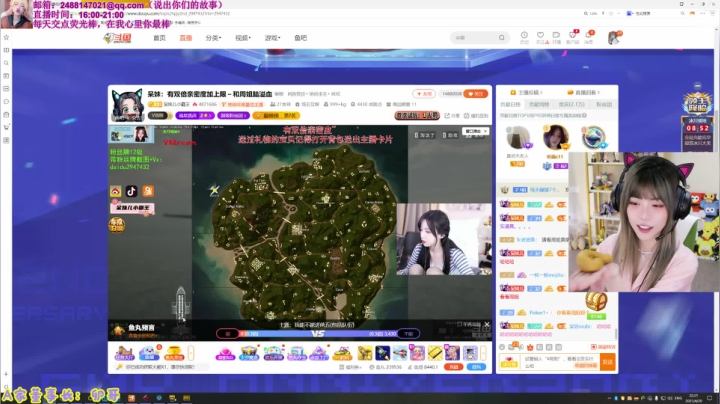
Task: Open the treasure chest icon in chat
Action: (x=596, y=302)
